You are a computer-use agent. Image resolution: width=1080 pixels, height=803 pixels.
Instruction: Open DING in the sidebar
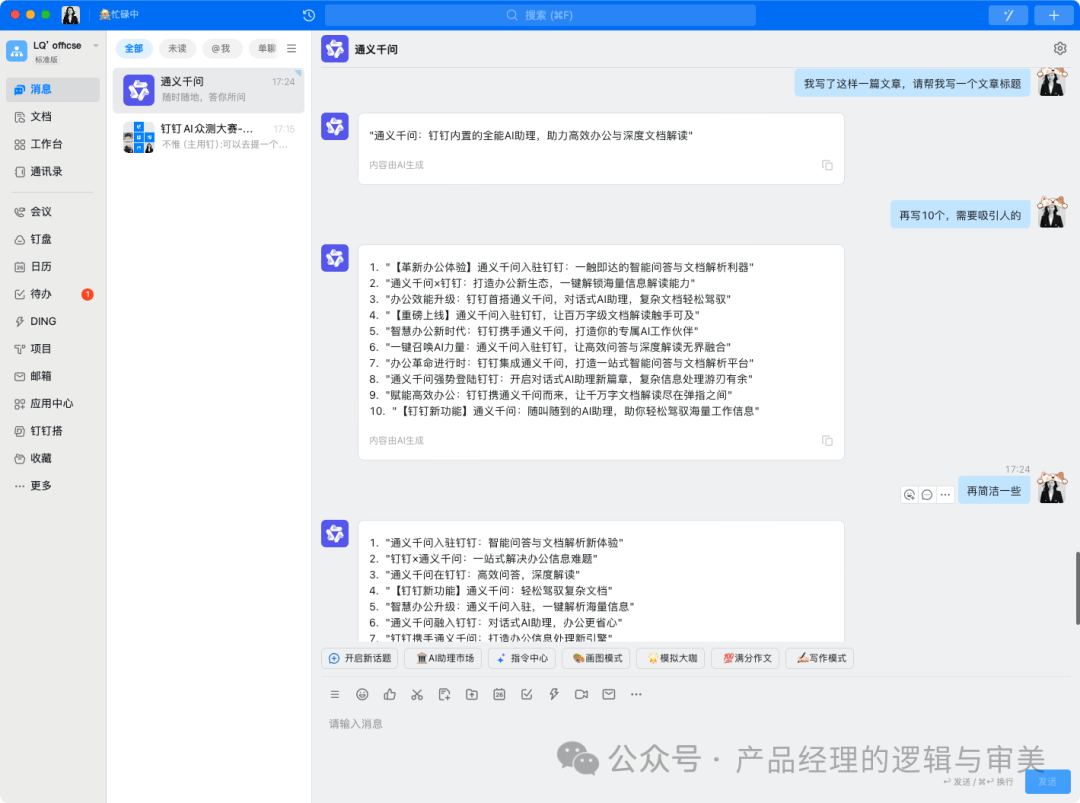pyautogui.click(x=53, y=322)
